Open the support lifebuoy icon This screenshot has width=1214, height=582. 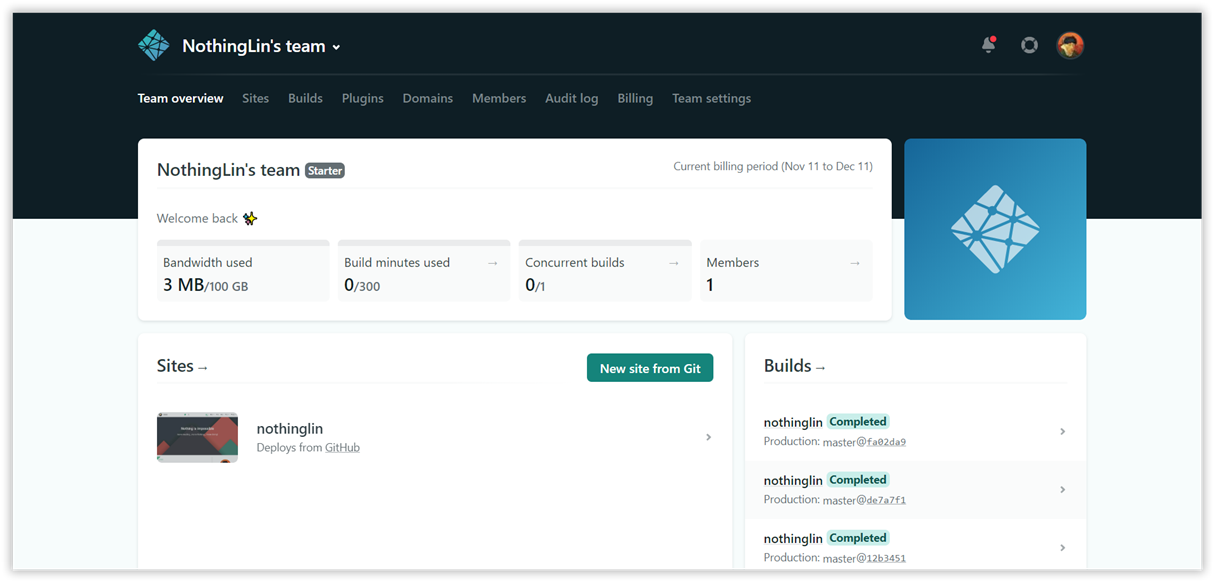[1029, 45]
